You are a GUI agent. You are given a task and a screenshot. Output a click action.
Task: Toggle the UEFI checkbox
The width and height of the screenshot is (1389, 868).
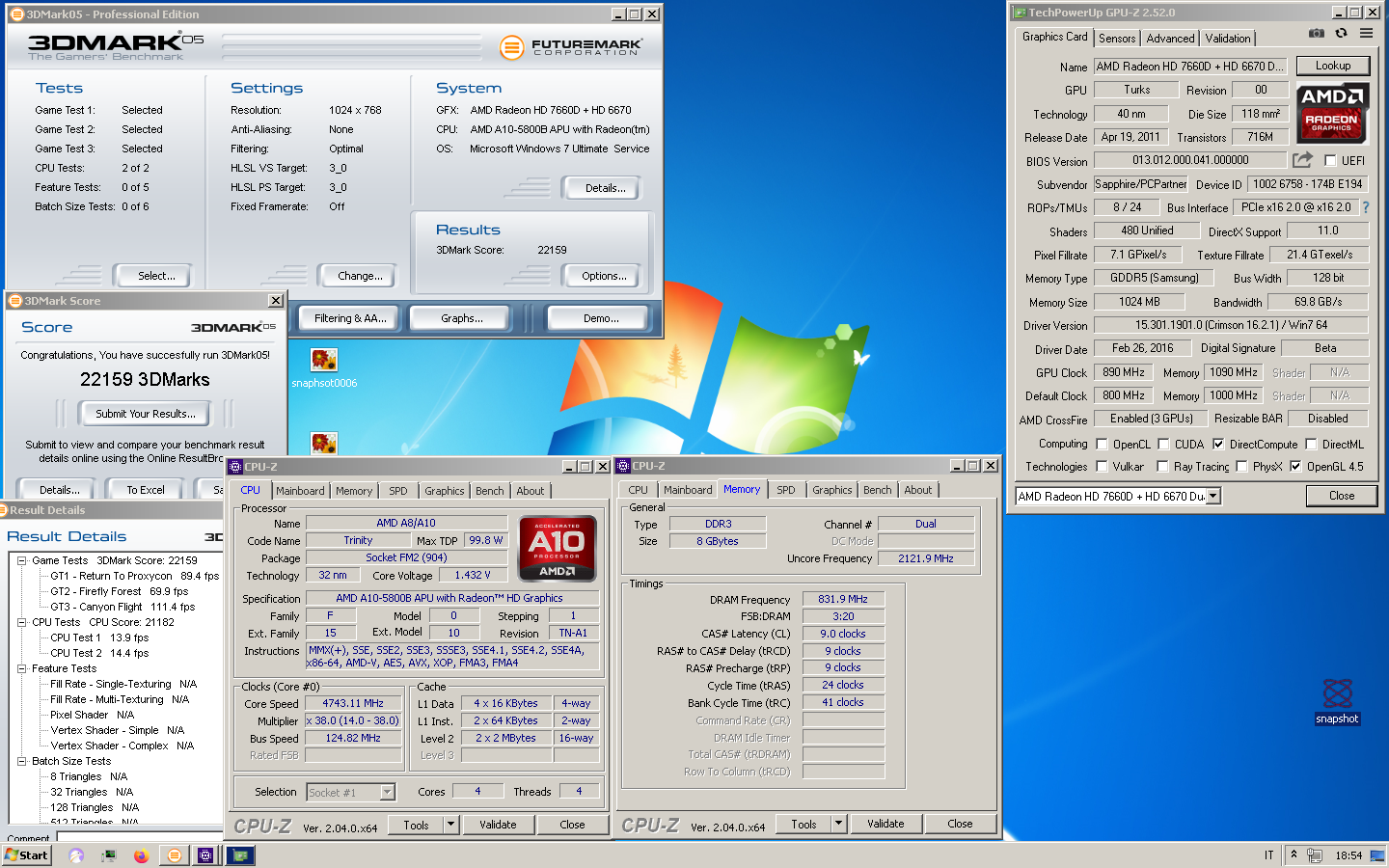1331,161
